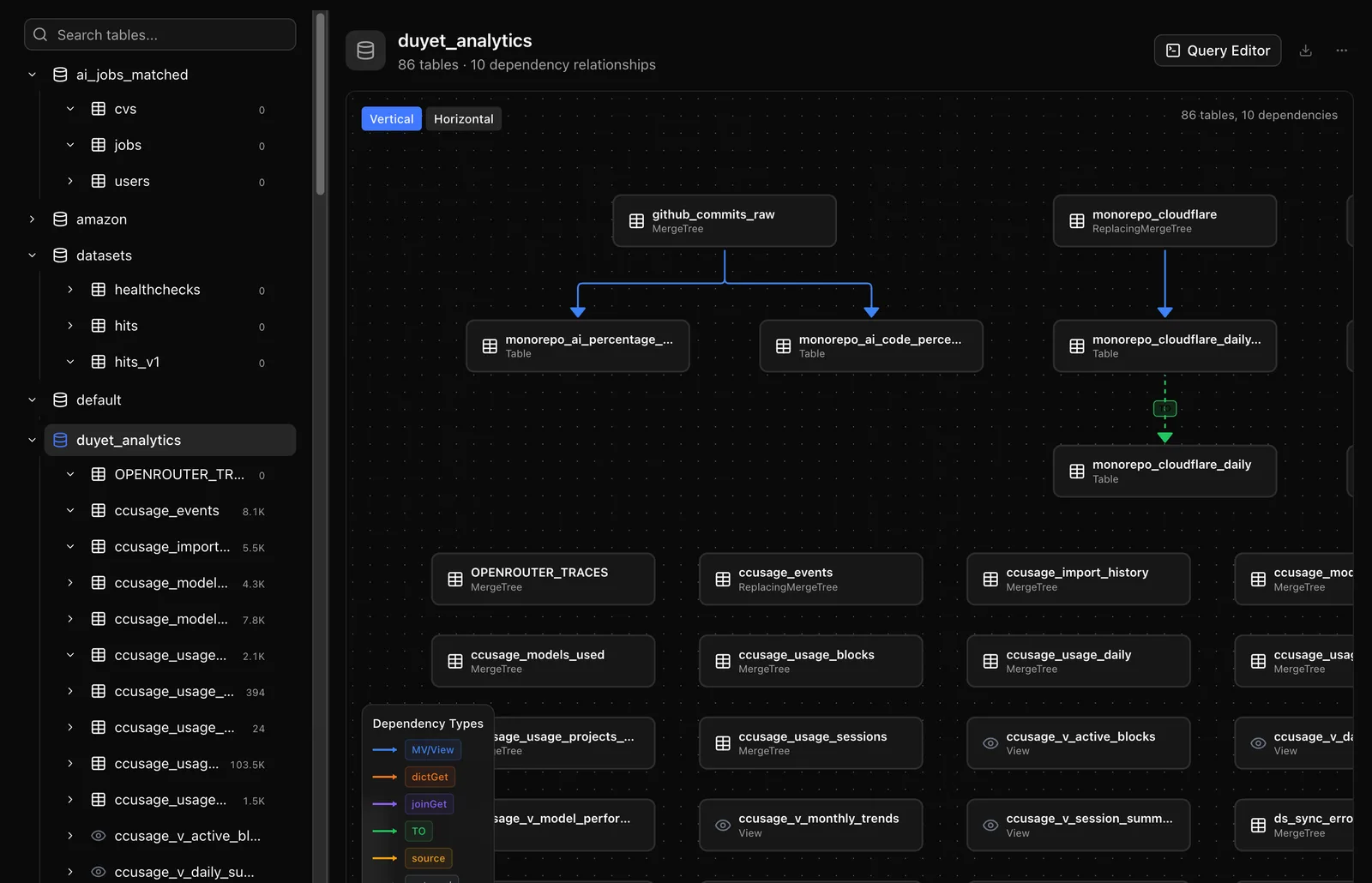Click Query Editor terminal icon
The height and width of the screenshot is (883, 1372).
tap(1173, 51)
